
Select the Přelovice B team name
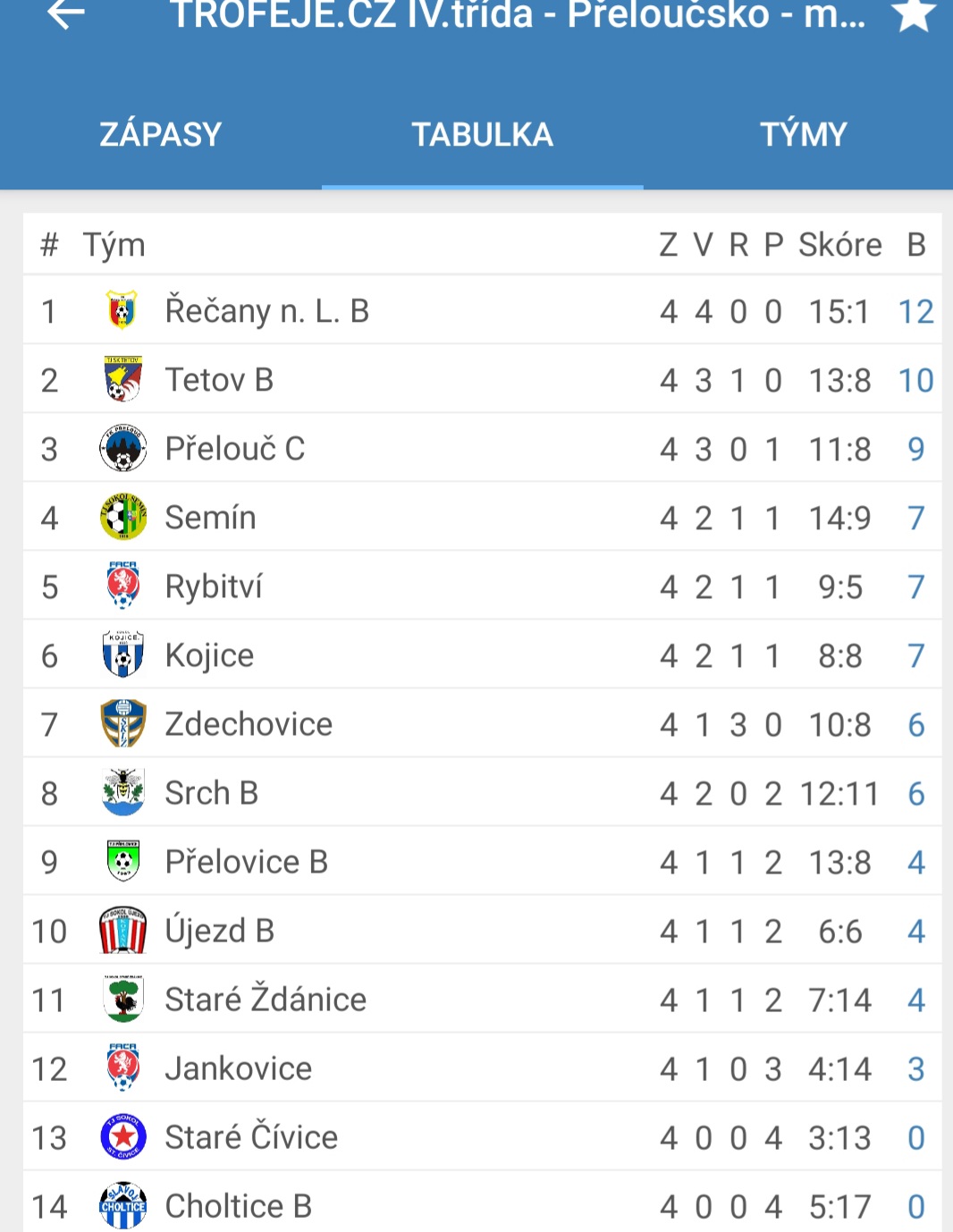click(247, 862)
